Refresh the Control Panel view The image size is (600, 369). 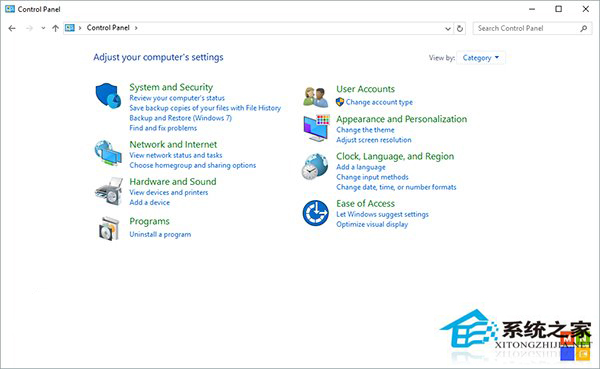tap(460, 28)
